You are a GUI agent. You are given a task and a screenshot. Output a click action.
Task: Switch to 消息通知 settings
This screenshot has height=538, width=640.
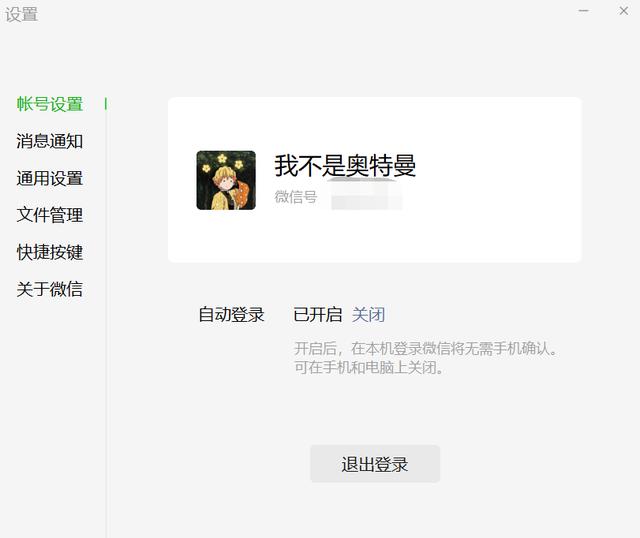pyautogui.click(x=50, y=141)
